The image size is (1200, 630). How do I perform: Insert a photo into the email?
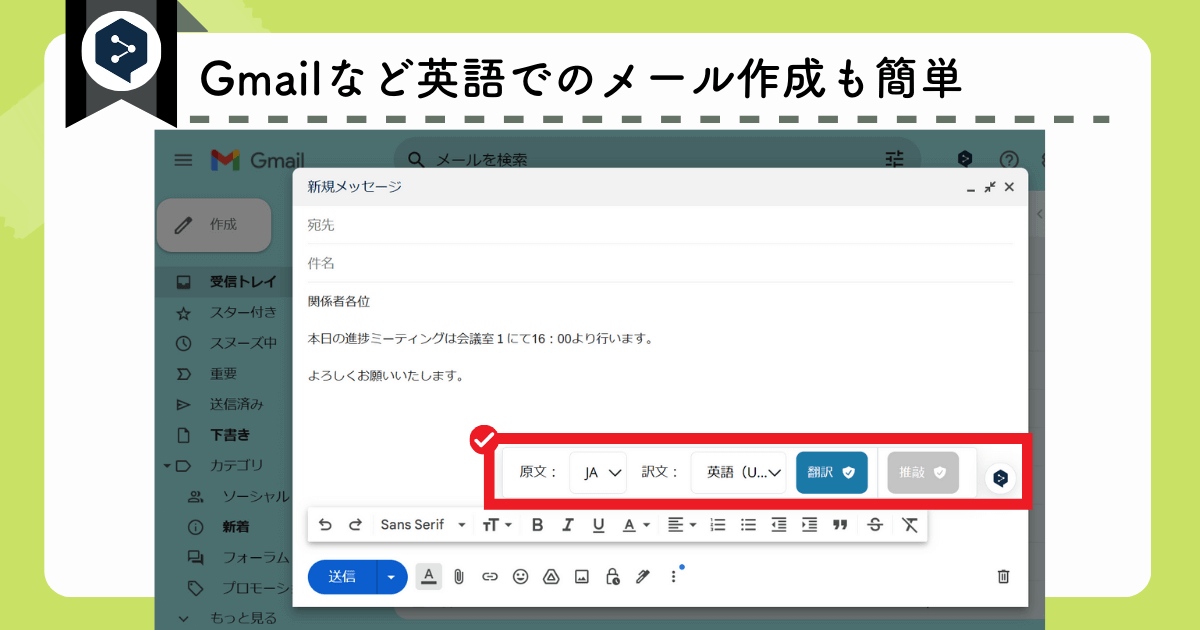tap(581, 577)
